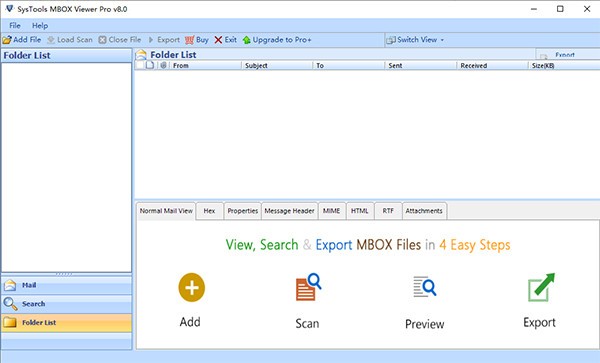600x363 pixels.
Task: Open the Mail navigation pane
Action: (67, 285)
